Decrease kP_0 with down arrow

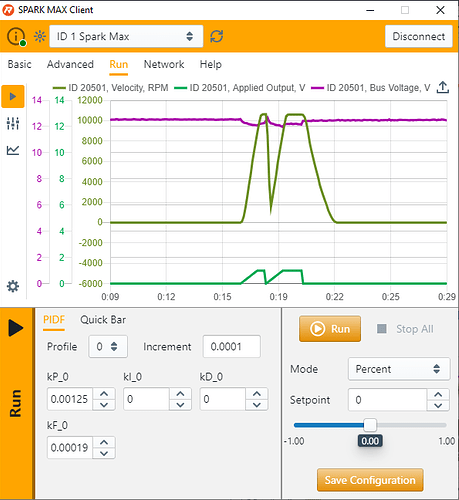click(104, 405)
